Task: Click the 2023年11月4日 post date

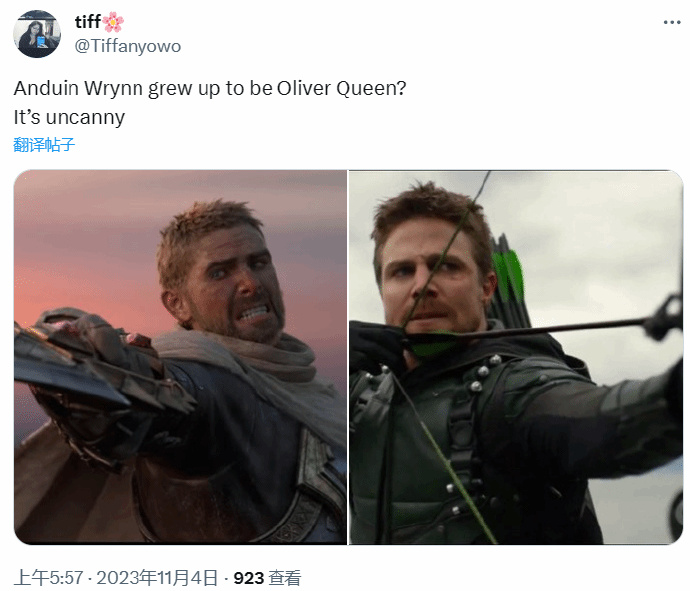Action: click(157, 578)
